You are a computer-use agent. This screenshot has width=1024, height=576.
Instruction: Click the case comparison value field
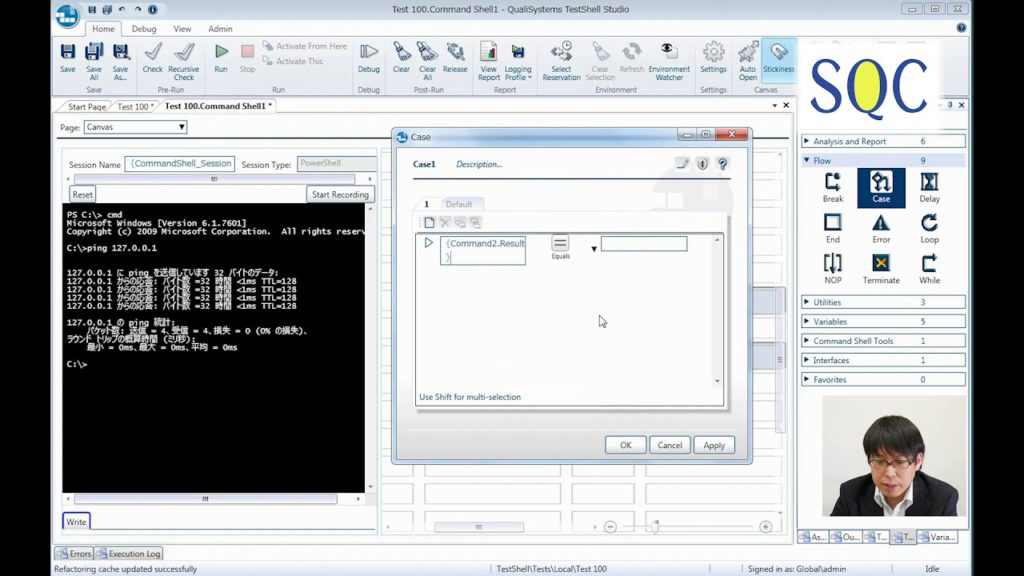coord(643,244)
